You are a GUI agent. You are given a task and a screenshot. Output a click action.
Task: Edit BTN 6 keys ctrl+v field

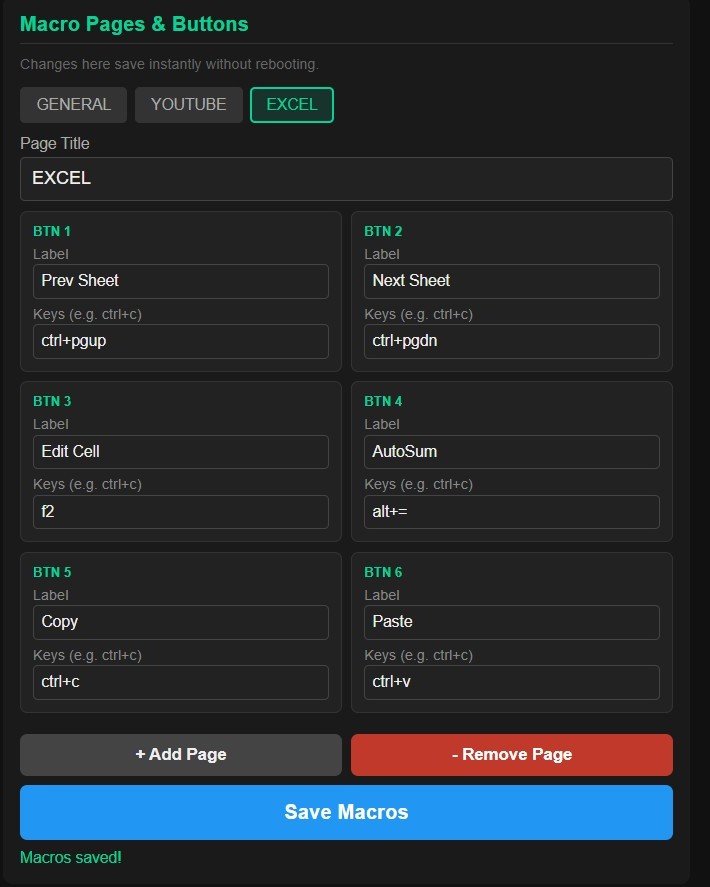[512, 682]
